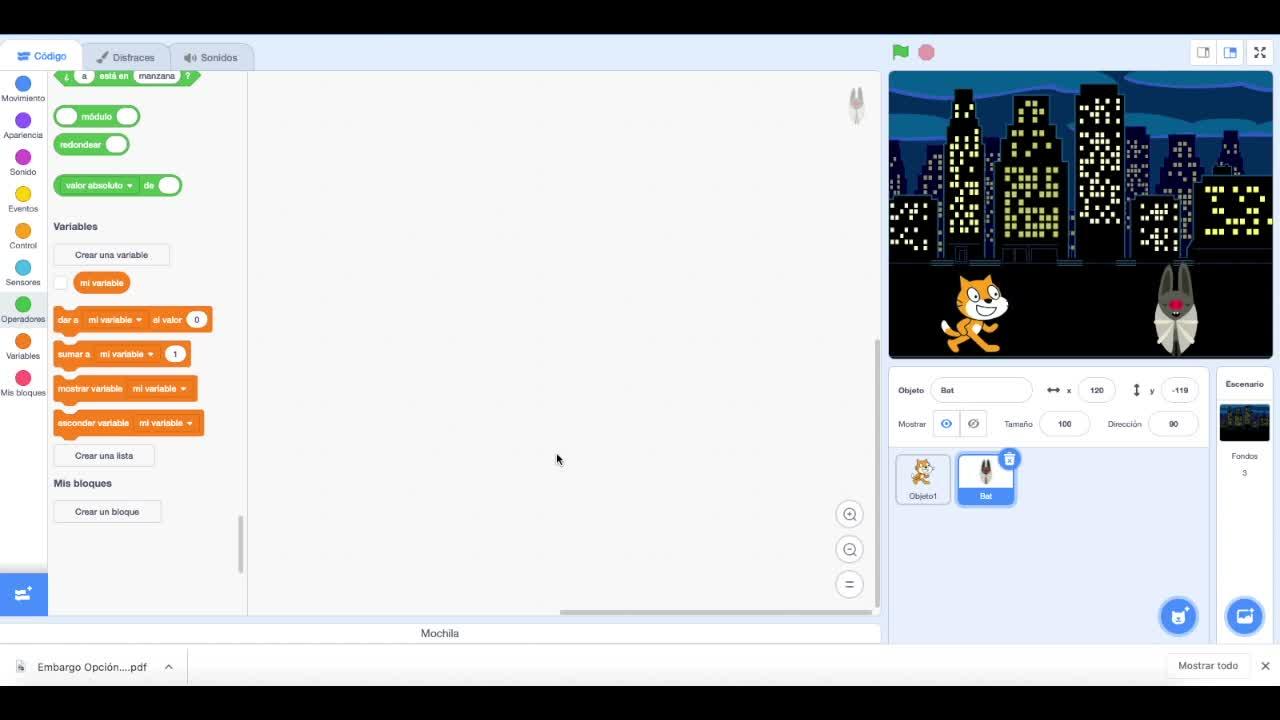Click 'Mostrar todo' in downloads bar

click(x=1208, y=666)
